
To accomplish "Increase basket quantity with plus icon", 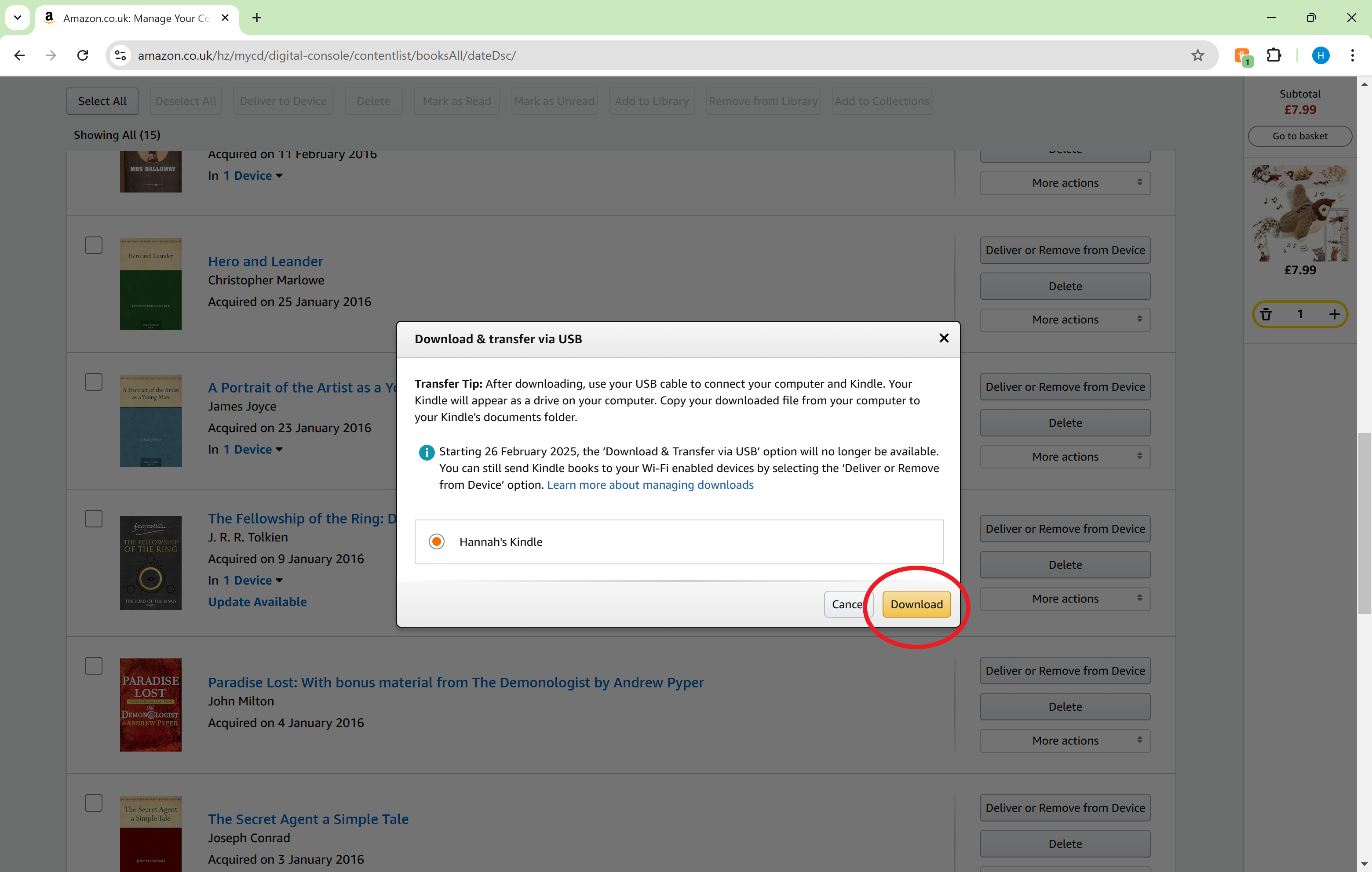I will click(1334, 314).
